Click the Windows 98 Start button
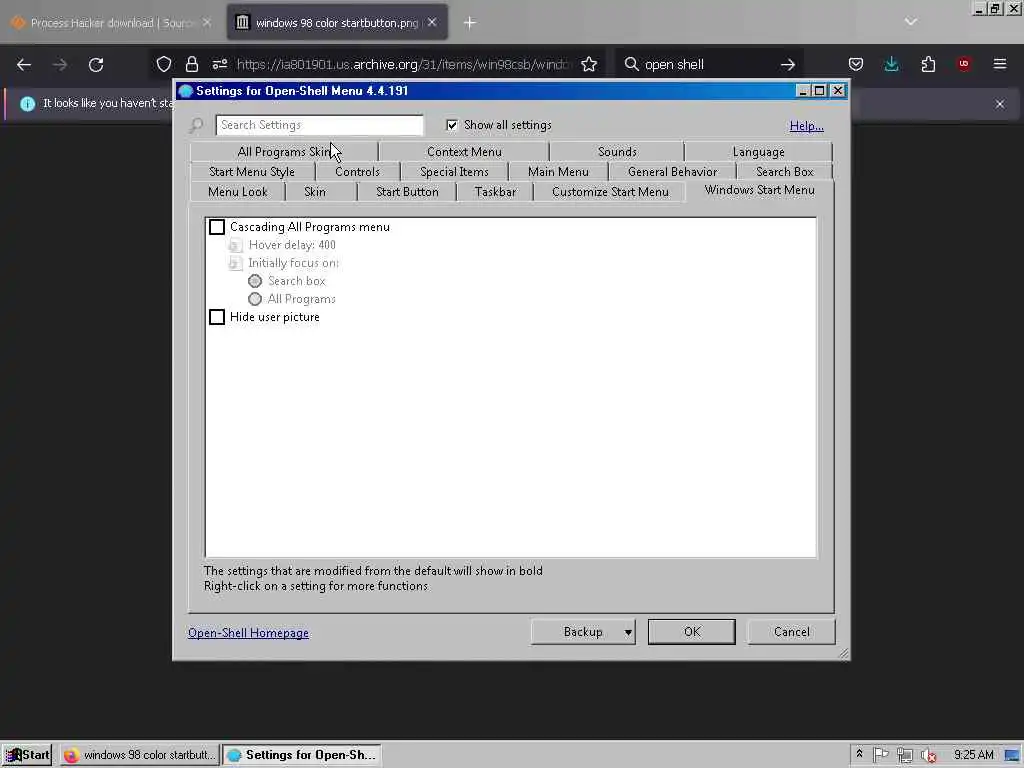 click(x=26, y=755)
